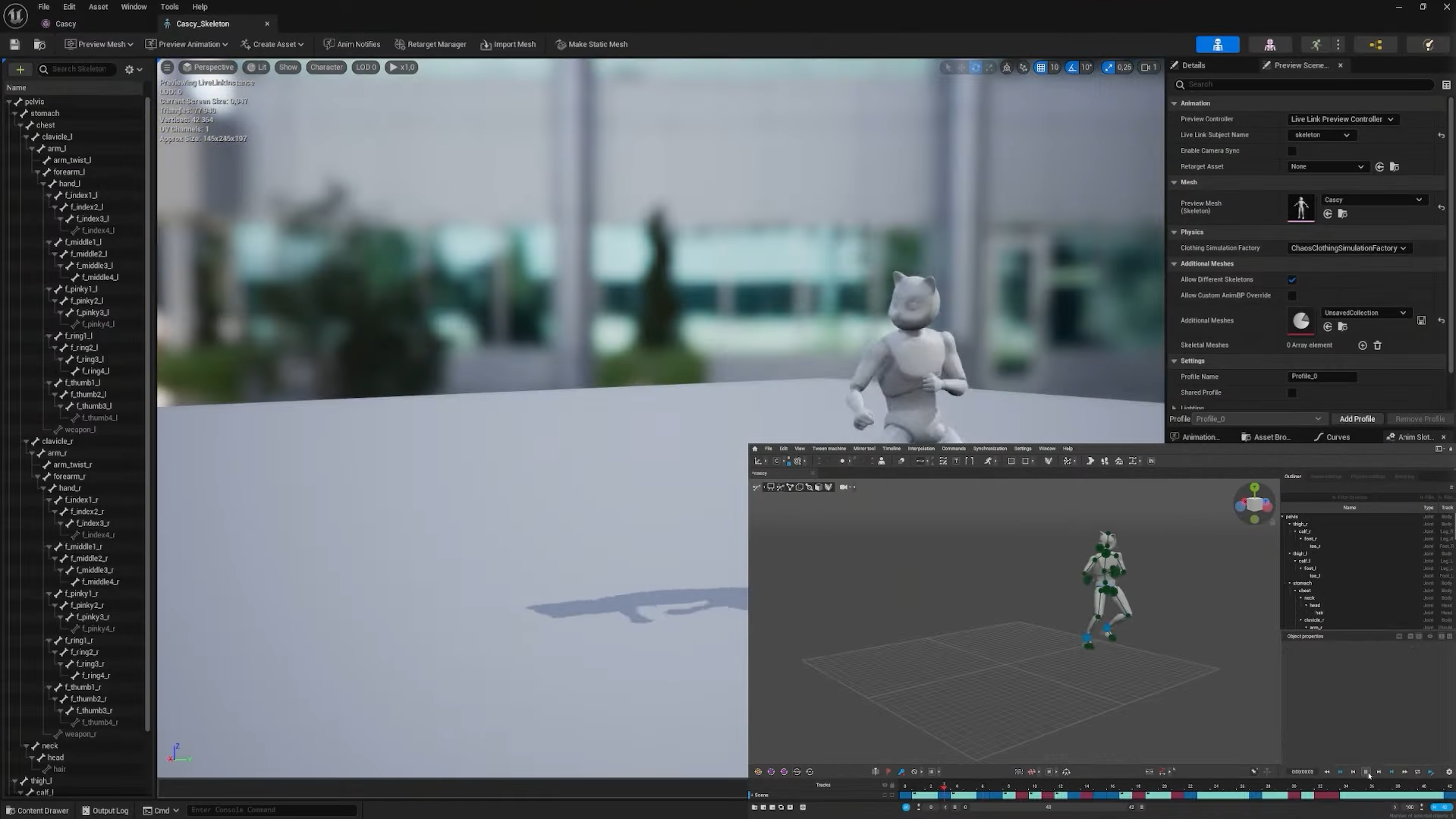Toggle Shared Profile checkbox
Image resolution: width=1456 pixels, height=819 pixels.
click(1292, 393)
